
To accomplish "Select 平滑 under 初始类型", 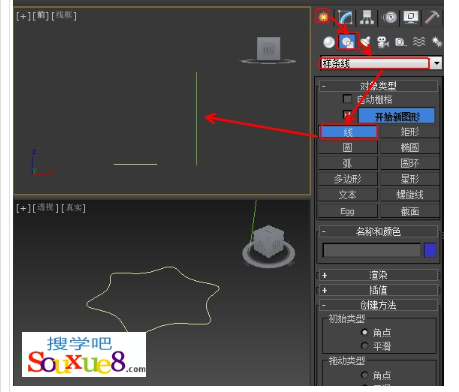I will pyautogui.click(x=365, y=346).
